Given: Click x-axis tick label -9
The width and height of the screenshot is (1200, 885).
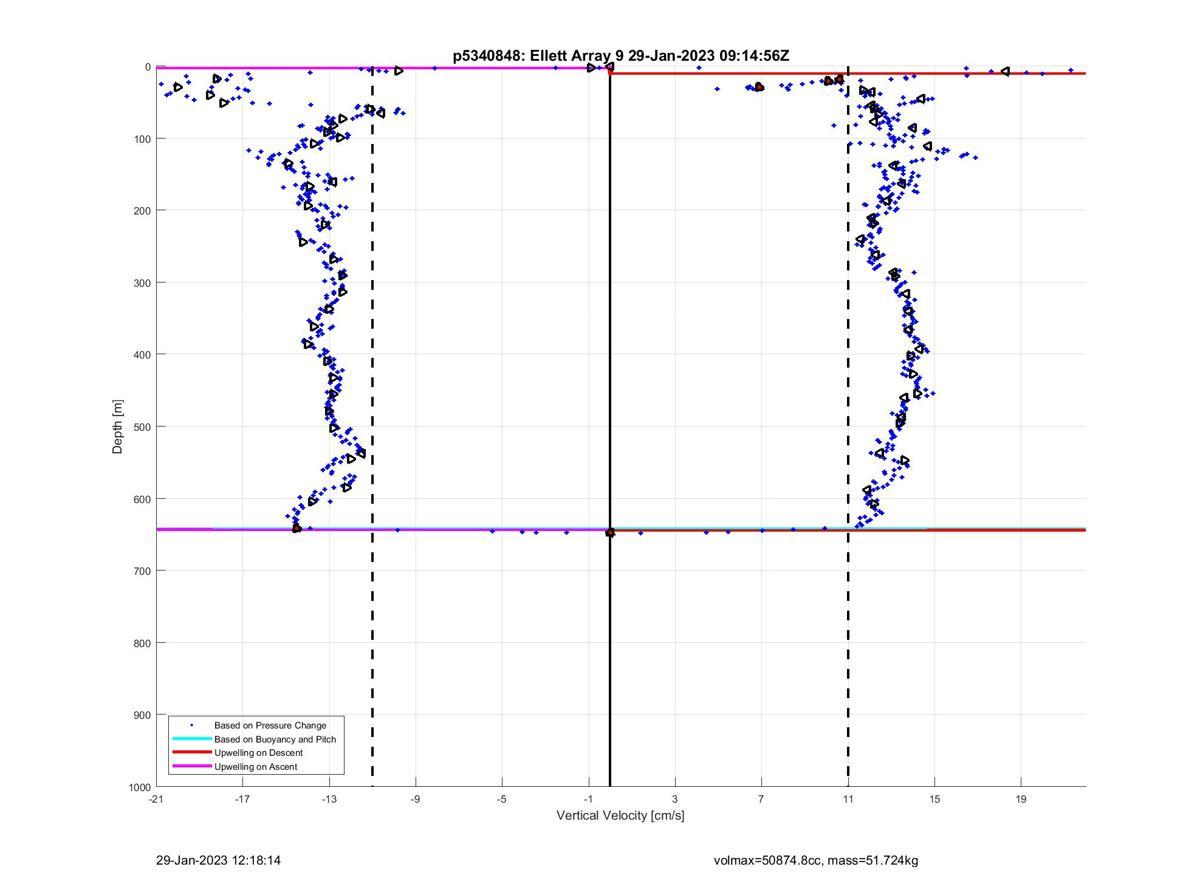Looking at the screenshot, I should [415, 798].
